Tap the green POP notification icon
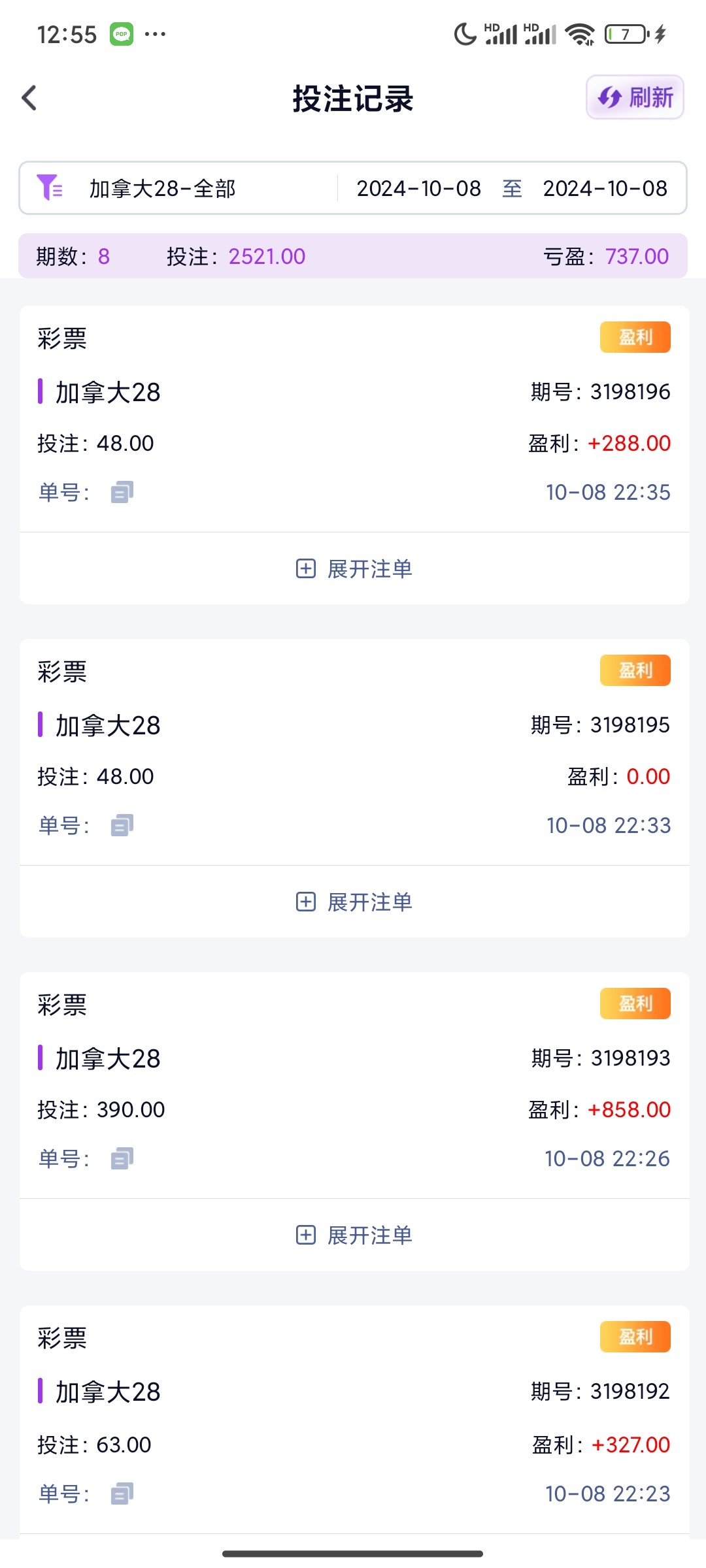Image resolution: width=706 pixels, height=1568 pixels. [x=121, y=34]
